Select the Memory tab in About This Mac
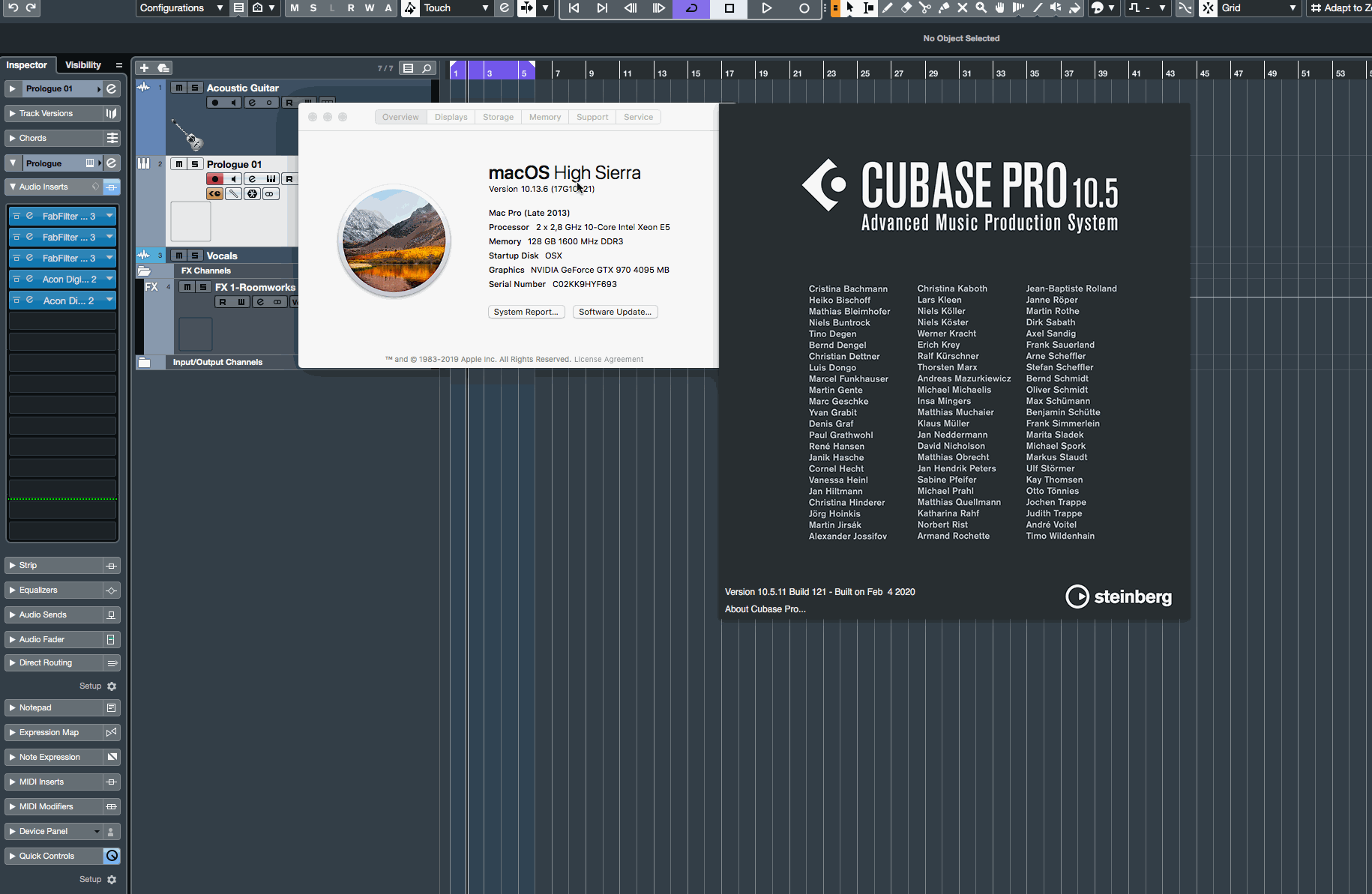Screen dimensions: 1372x894 coord(545,117)
